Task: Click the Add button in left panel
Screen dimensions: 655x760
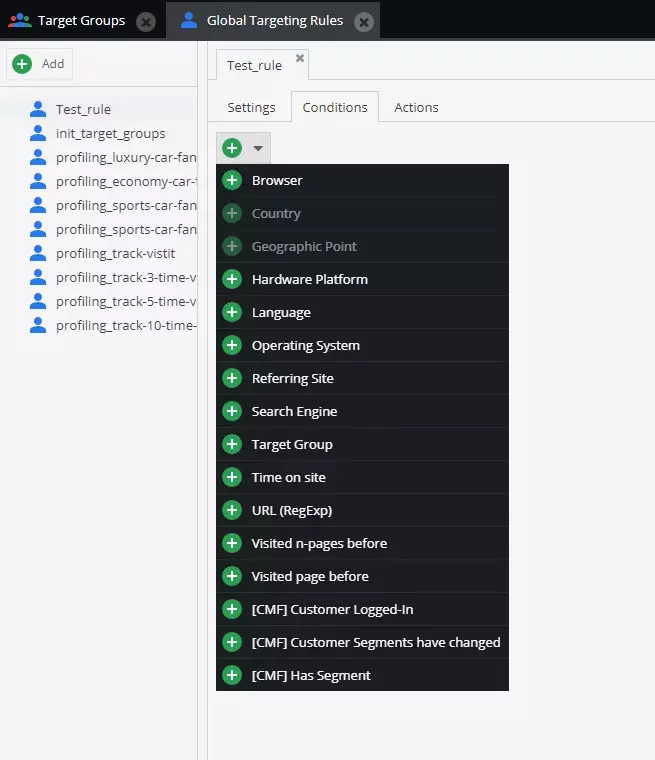Action: pos(39,63)
